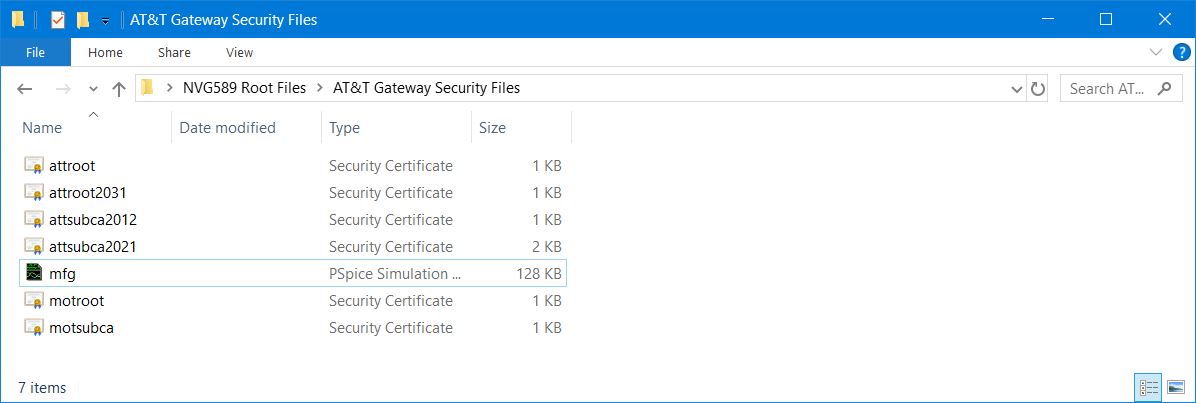1196x403 pixels.
Task: Open the recent locations dropdown
Action: (93, 89)
